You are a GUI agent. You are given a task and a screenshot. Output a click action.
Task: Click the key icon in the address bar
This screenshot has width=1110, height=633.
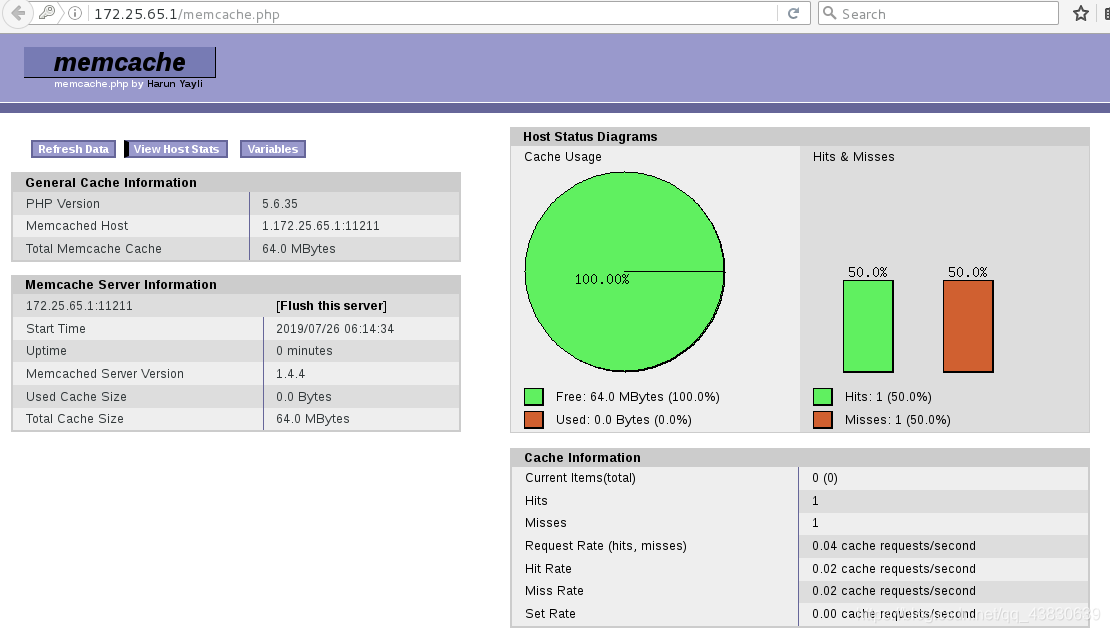[47, 13]
